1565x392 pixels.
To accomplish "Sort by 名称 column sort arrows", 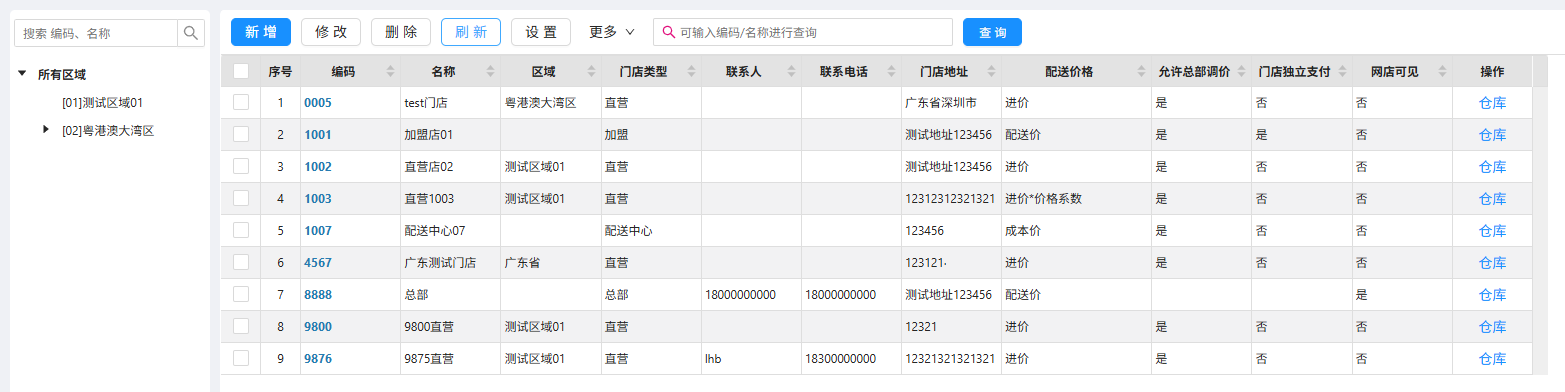I will 490,71.
